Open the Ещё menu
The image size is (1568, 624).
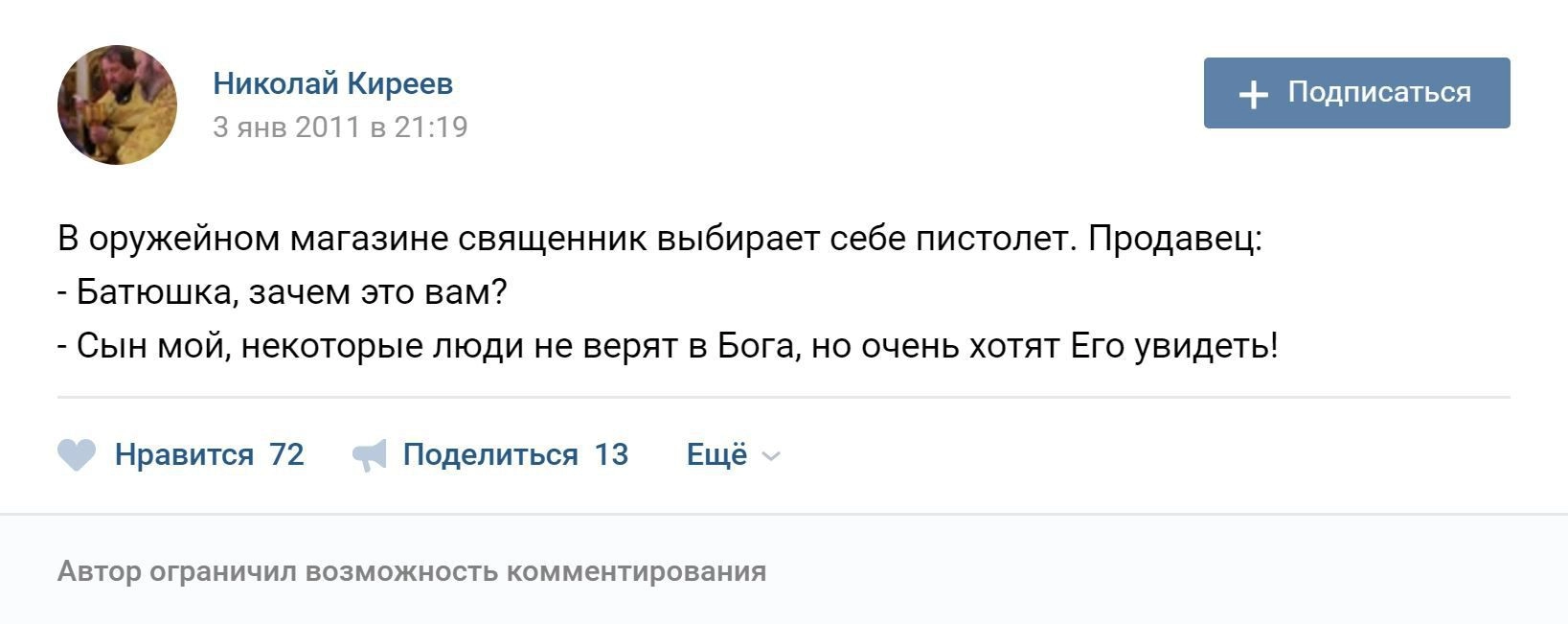(716, 454)
